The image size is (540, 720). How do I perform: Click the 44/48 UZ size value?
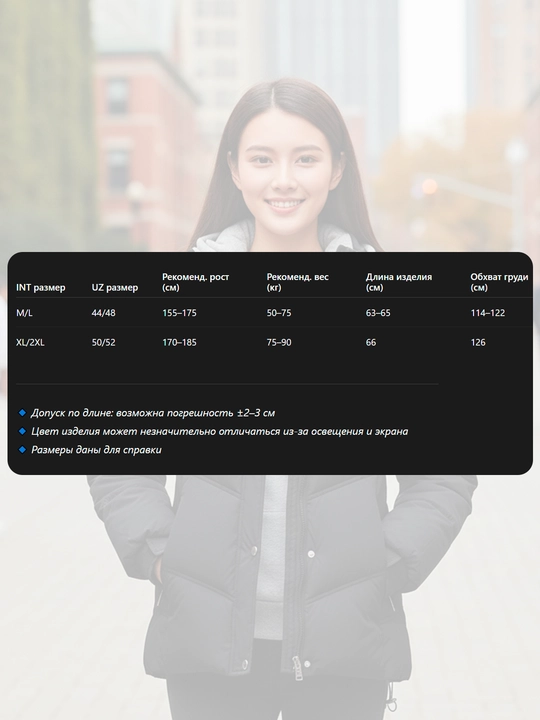pyautogui.click(x=103, y=313)
